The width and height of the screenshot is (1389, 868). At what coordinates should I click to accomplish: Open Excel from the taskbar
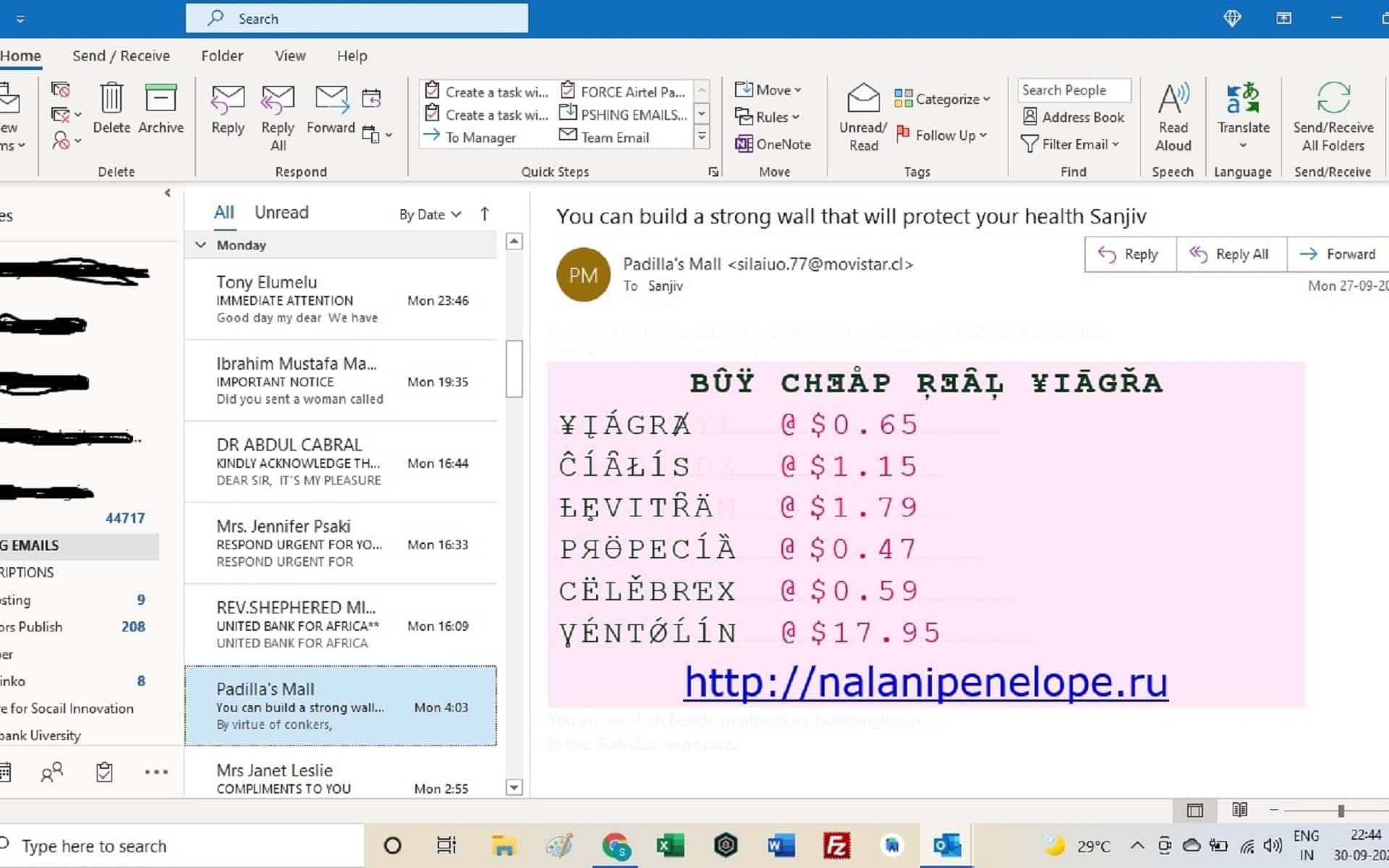(x=671, y=845)
